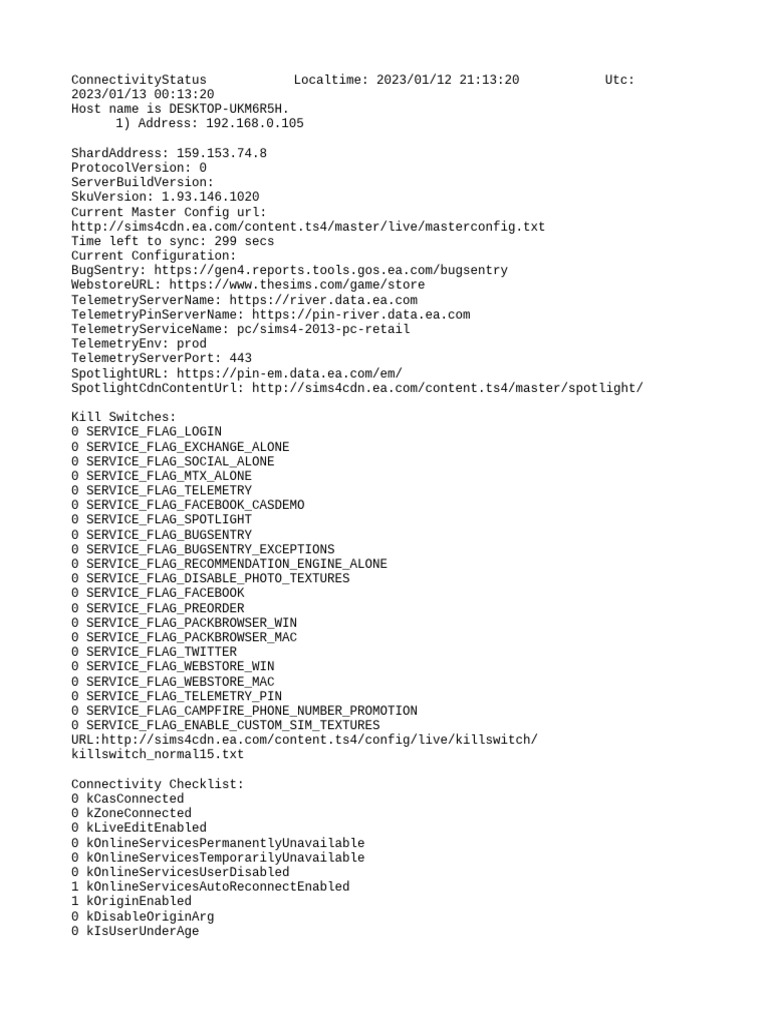Click the thesims.com store URL
The height and width of the screenshot is (1024, 768).
(x=296, y=285)
